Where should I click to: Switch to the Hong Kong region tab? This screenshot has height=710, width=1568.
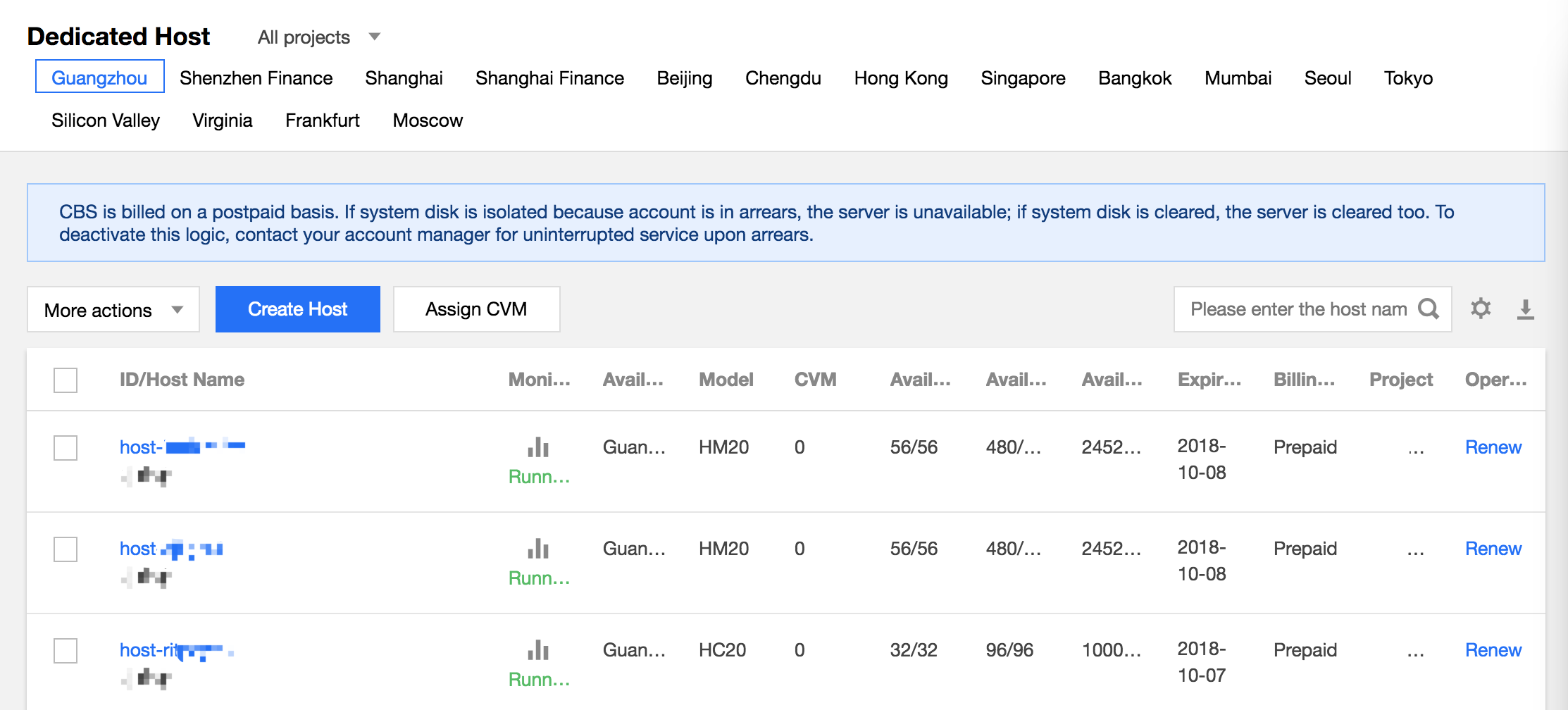click(x=900, y=78)
